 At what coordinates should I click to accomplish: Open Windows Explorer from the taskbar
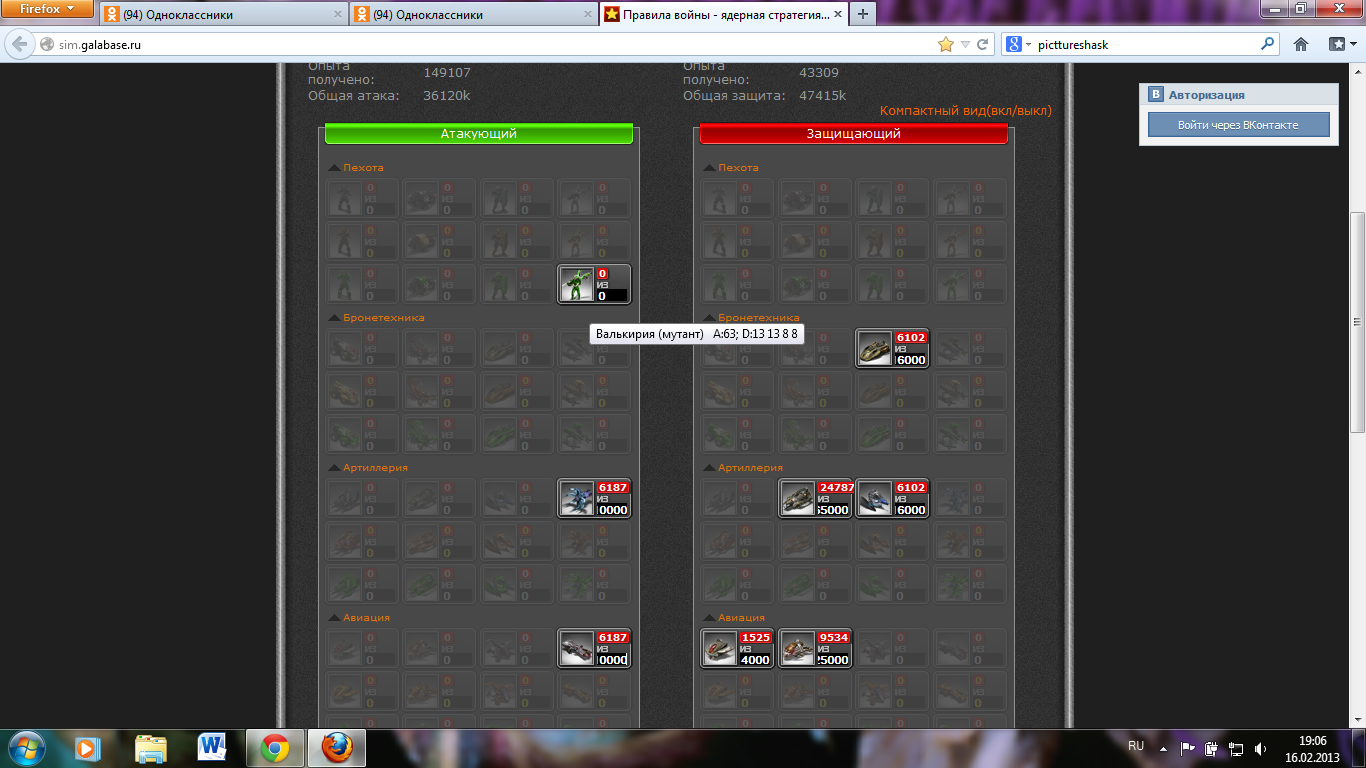tap(151, 748)
